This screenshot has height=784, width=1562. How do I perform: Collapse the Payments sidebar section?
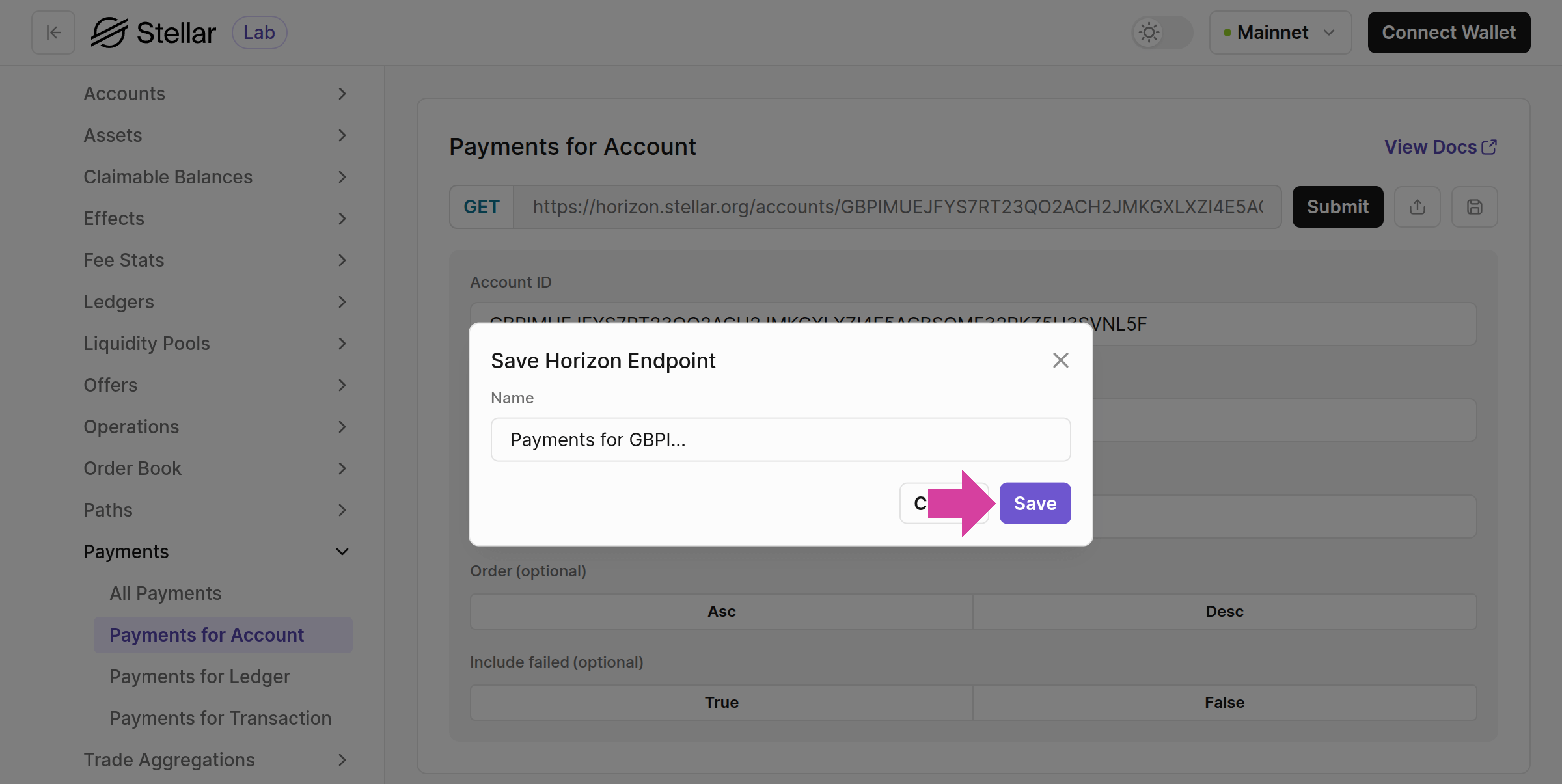point(215,552)
